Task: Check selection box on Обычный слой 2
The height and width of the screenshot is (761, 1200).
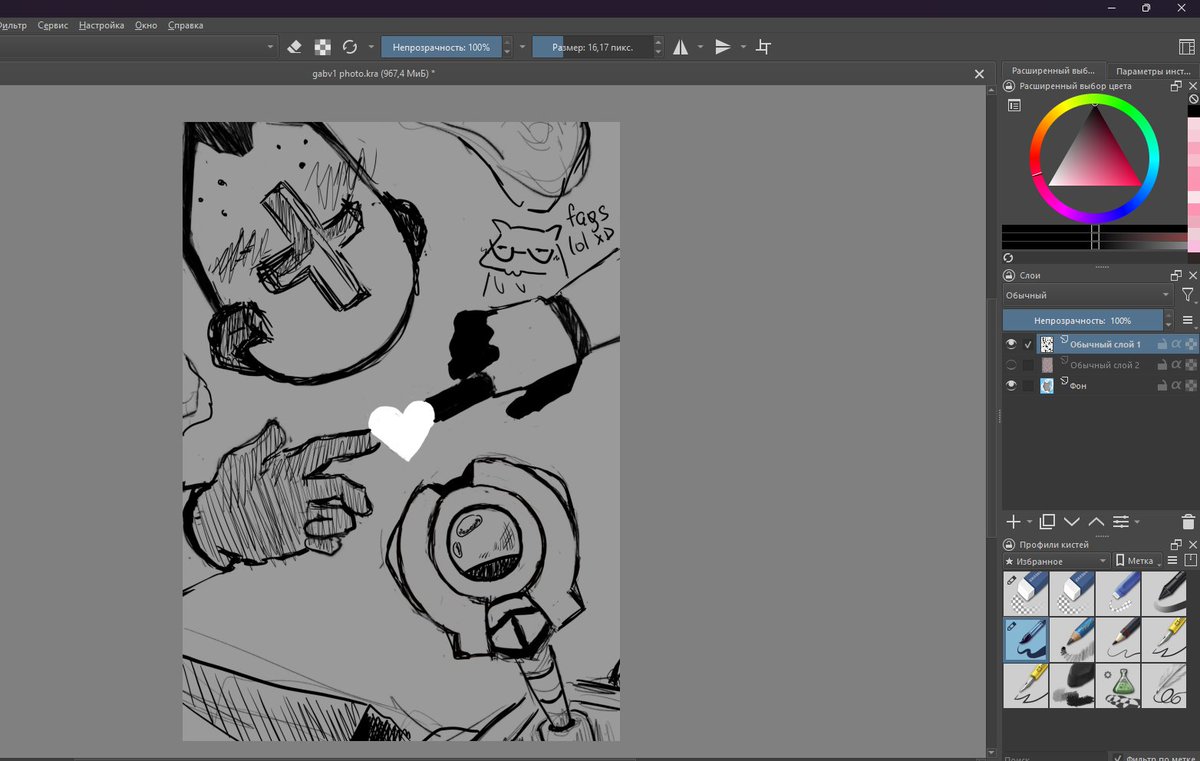Action: (x=1028, y=365)
